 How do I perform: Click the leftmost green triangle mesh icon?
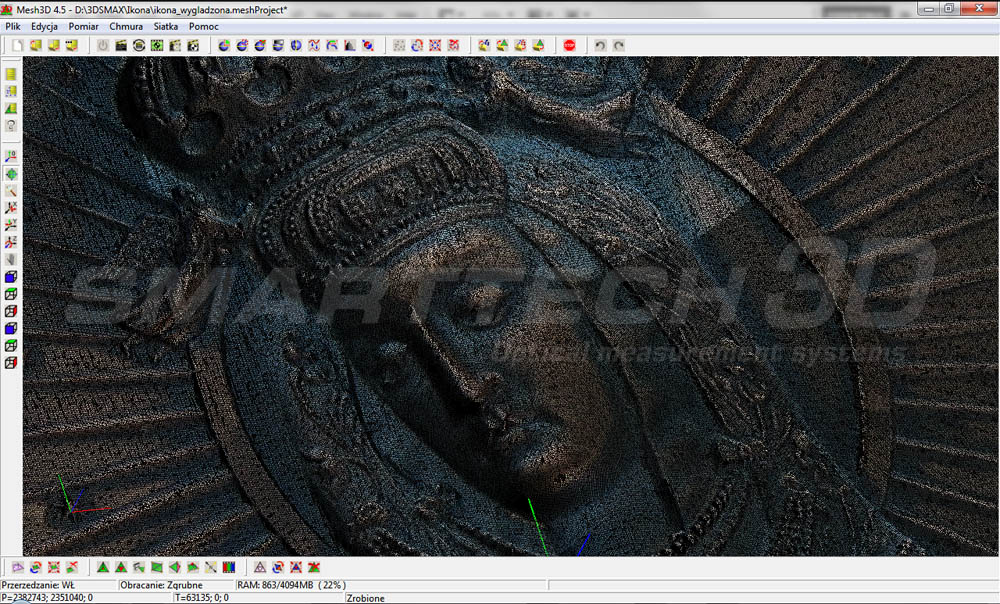pos(103,567)
